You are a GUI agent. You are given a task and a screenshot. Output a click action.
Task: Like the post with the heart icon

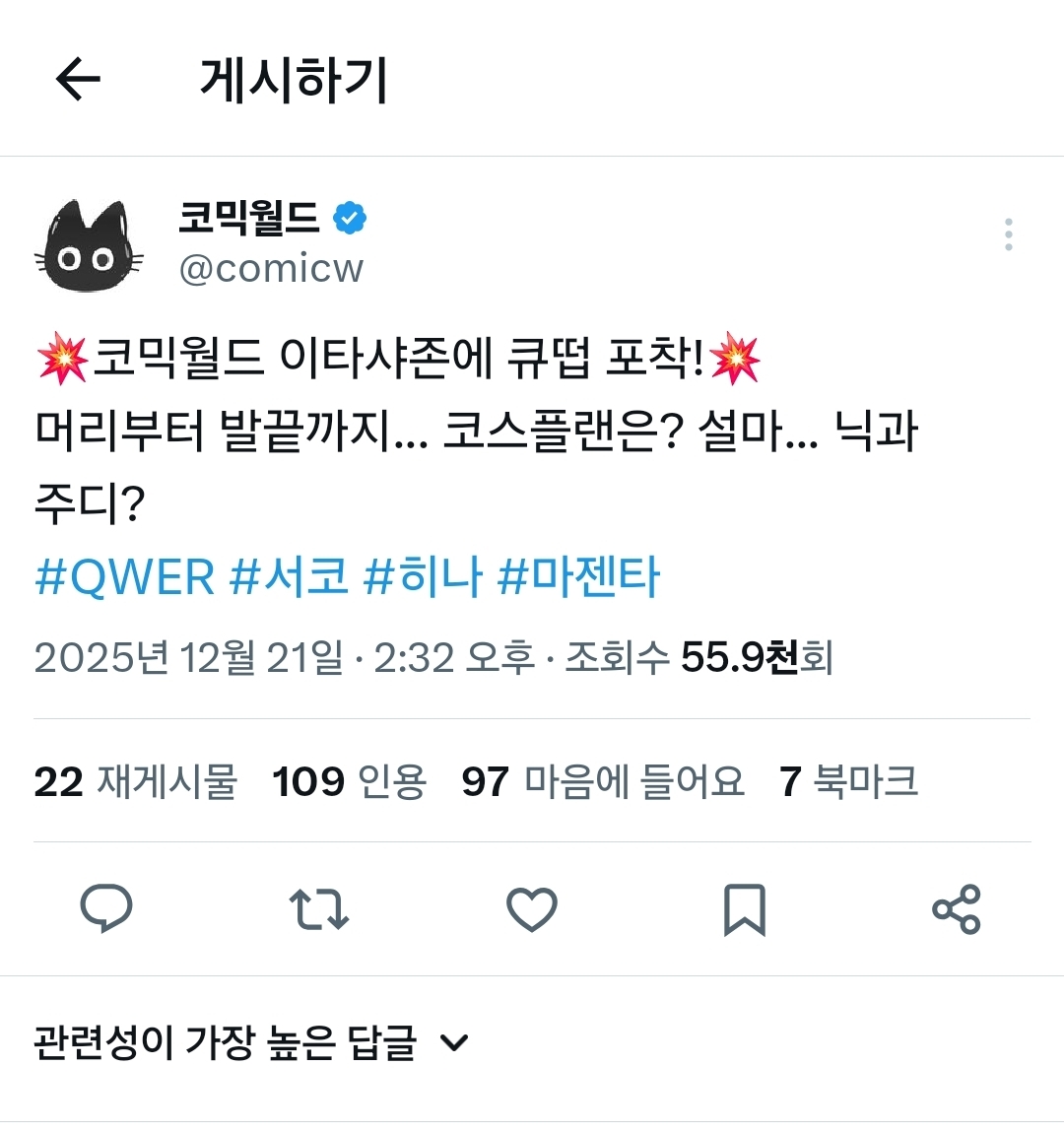[532, 909]
